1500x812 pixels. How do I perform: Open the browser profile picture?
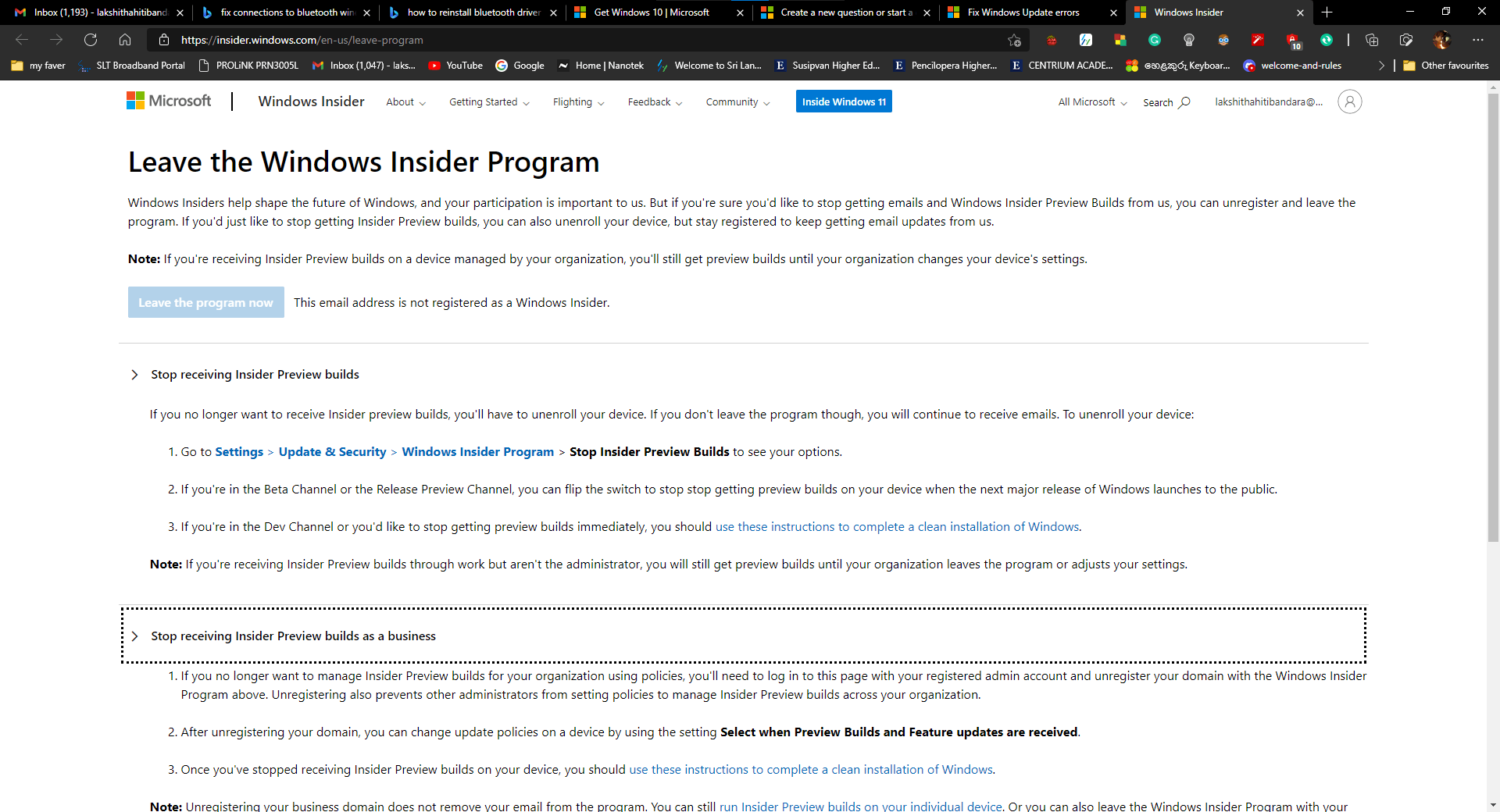[1441, 40]
